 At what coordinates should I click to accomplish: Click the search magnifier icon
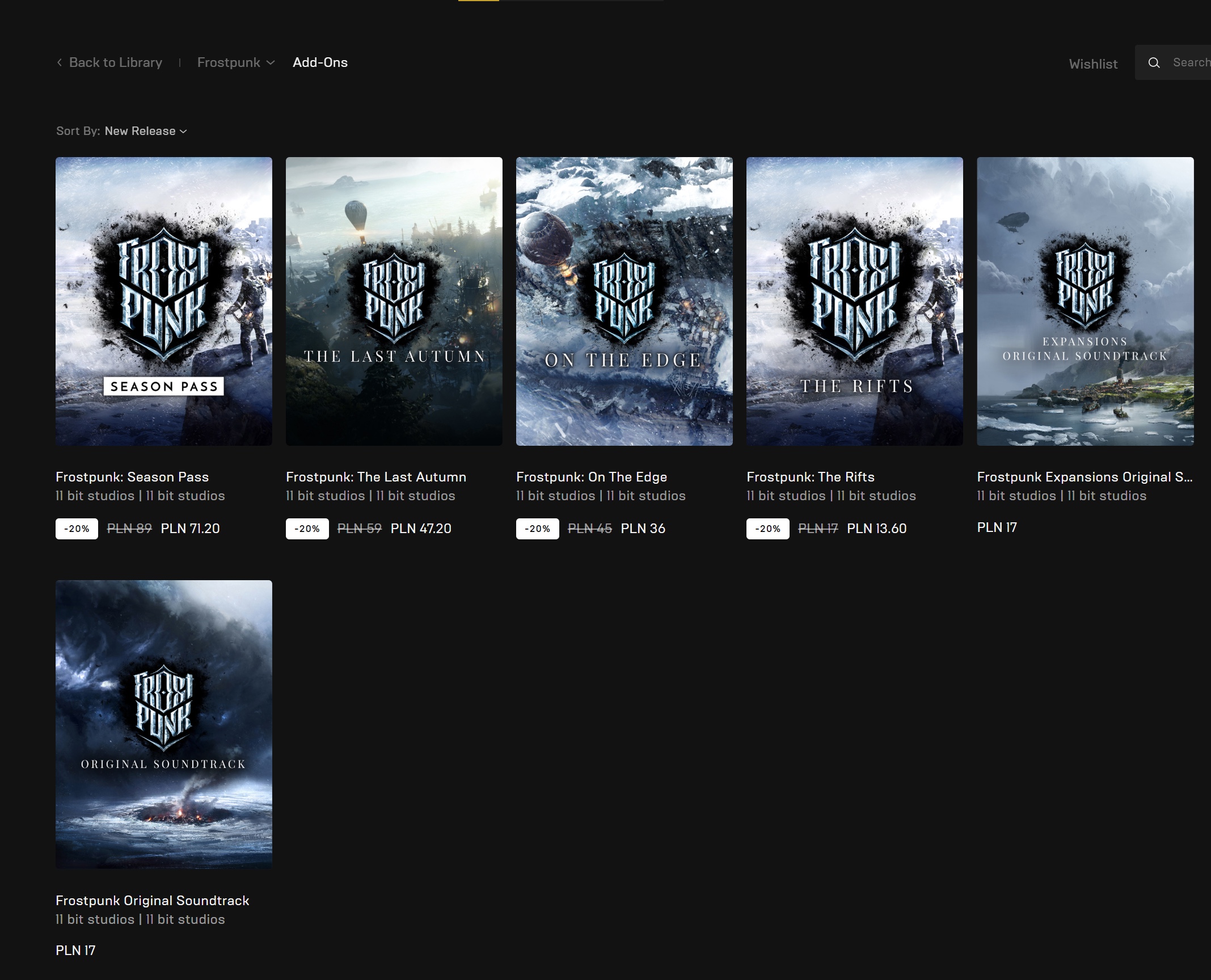(1154, 63)
